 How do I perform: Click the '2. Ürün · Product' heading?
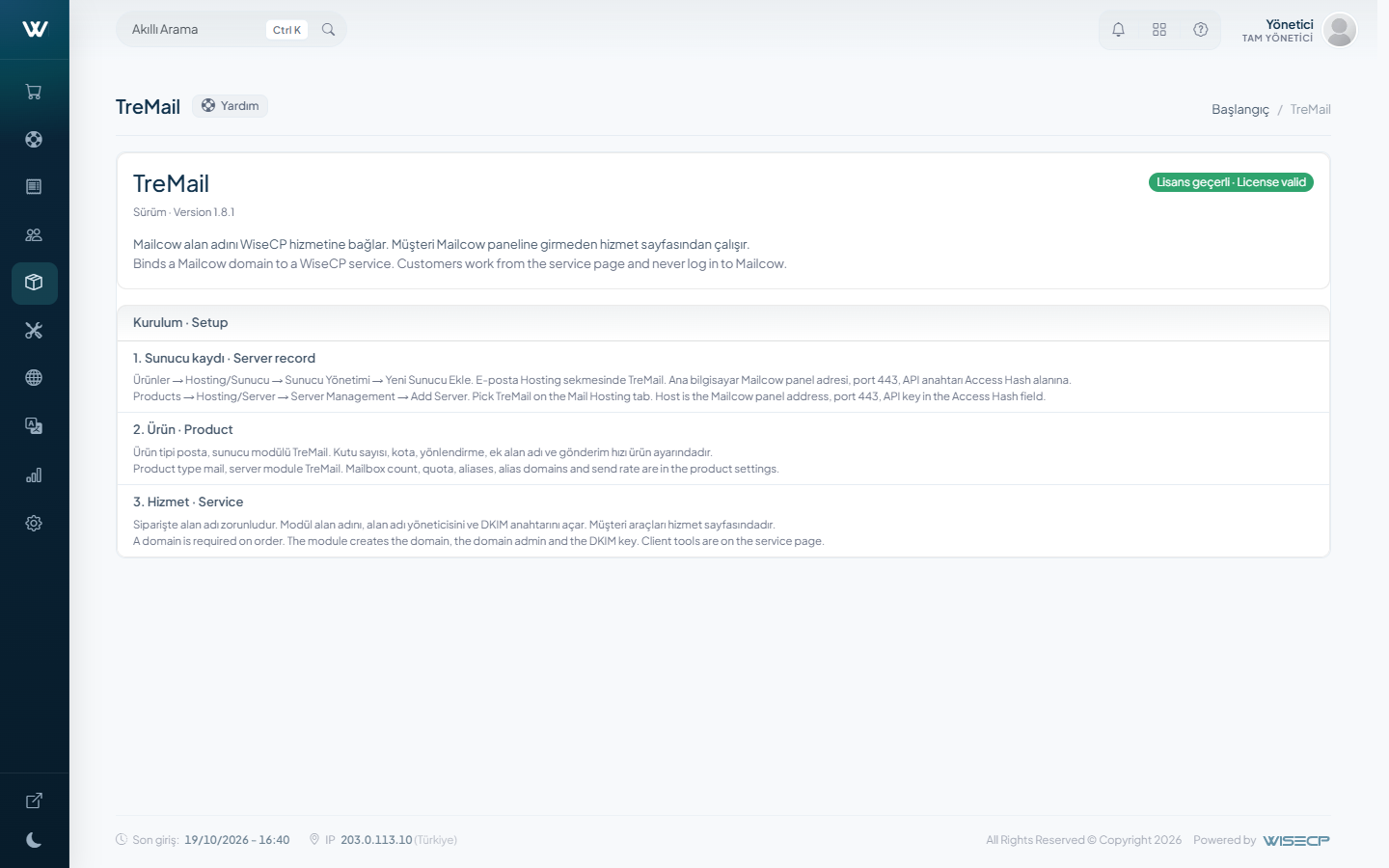coord(183,429)
